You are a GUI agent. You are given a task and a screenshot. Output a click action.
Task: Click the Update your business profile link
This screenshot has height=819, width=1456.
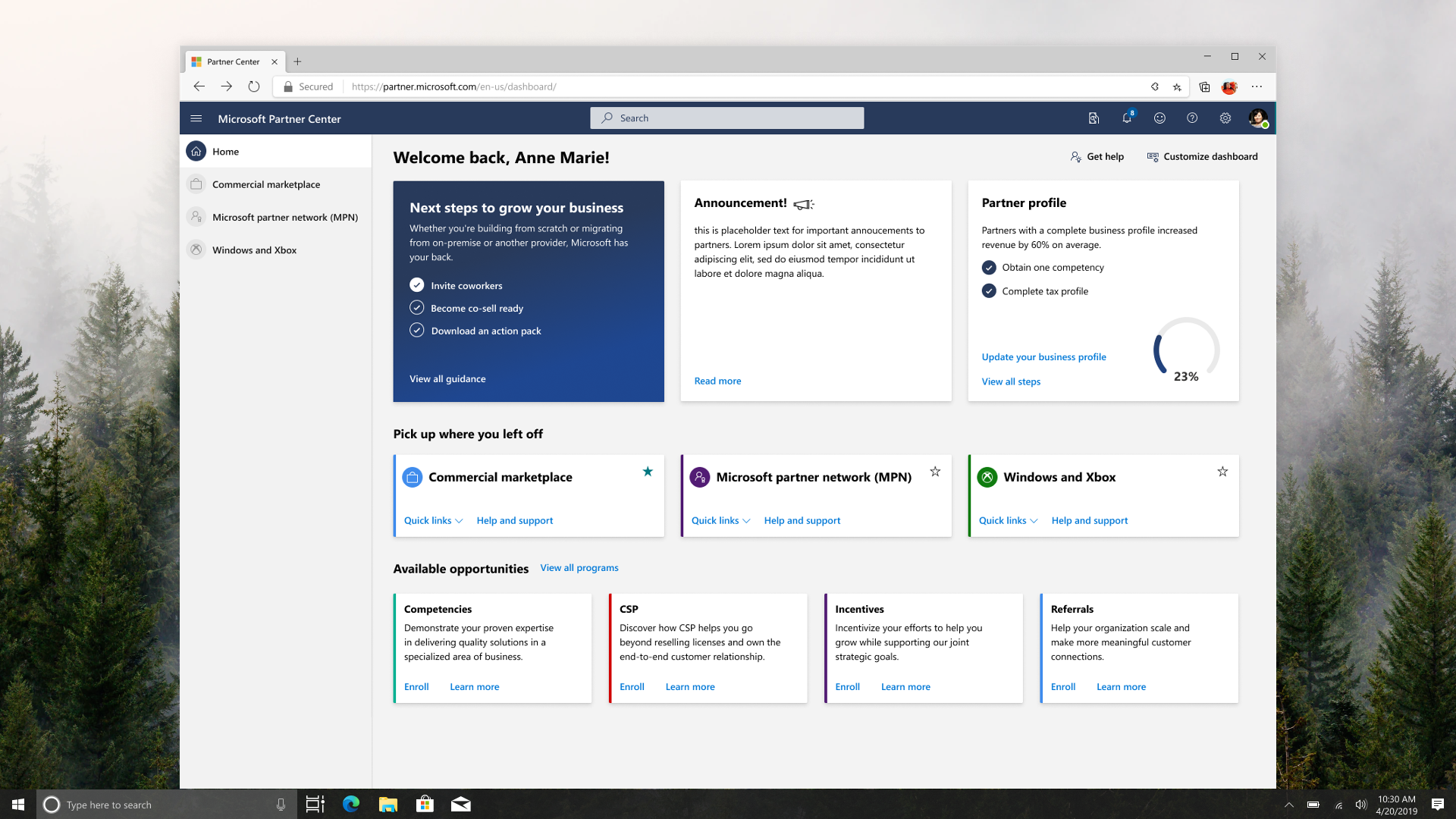[1044, 357]
